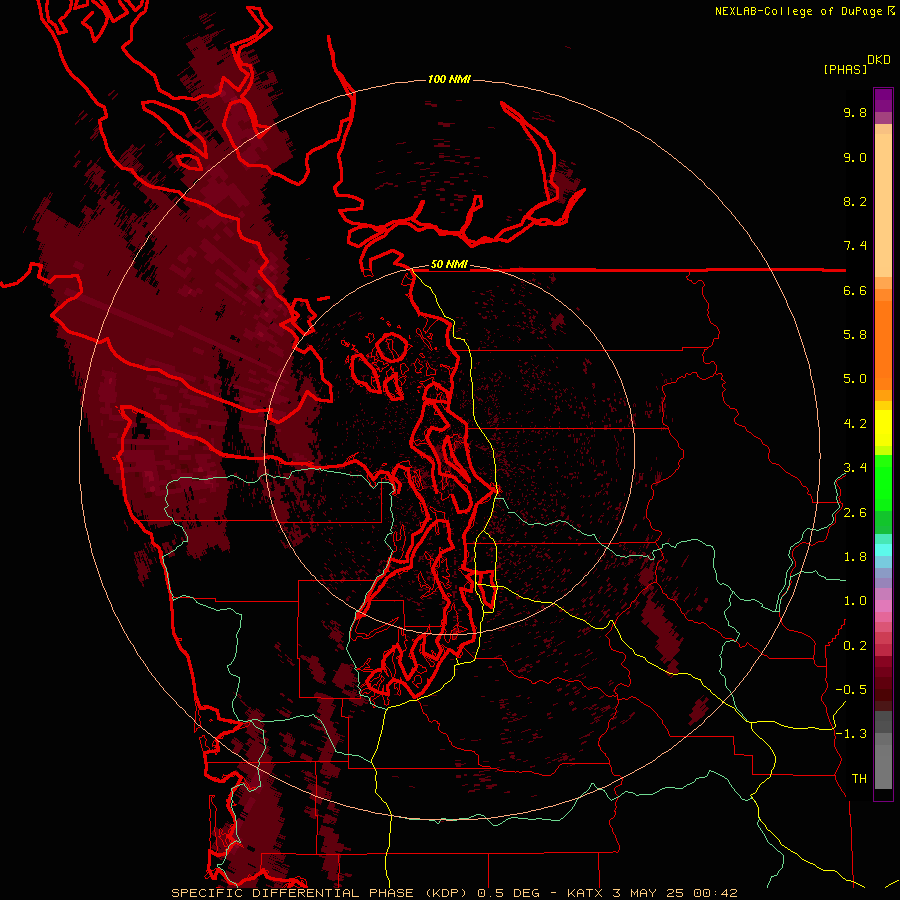This screenshot has width=900, height=900.
Task: Pick the cyan segment of the color bar
Action: coord(883,549)
